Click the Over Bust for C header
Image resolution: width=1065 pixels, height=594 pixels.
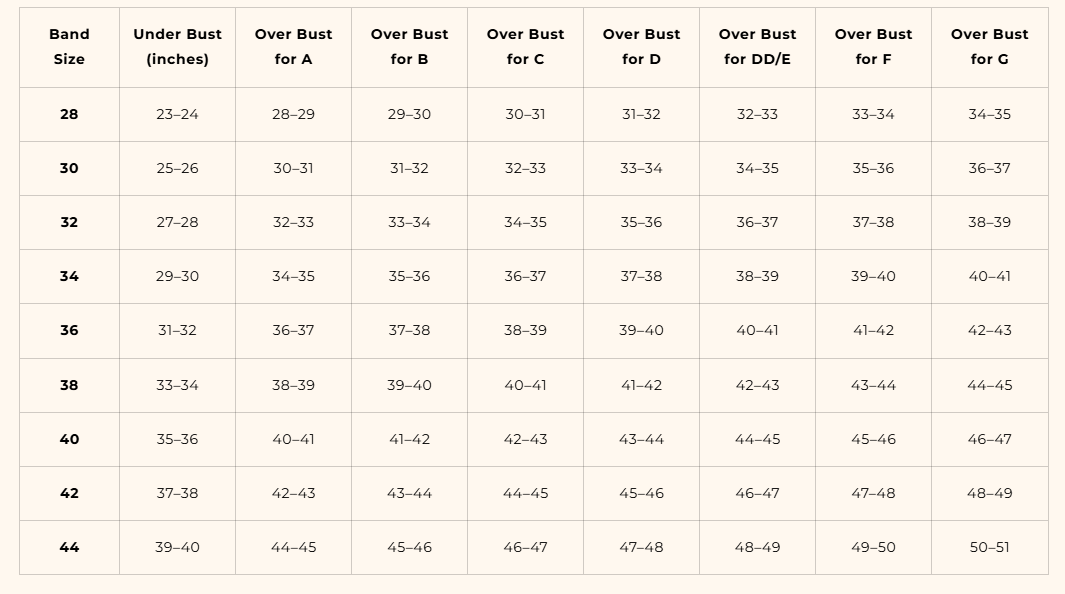pyautogui.click(x=525, y=47)
